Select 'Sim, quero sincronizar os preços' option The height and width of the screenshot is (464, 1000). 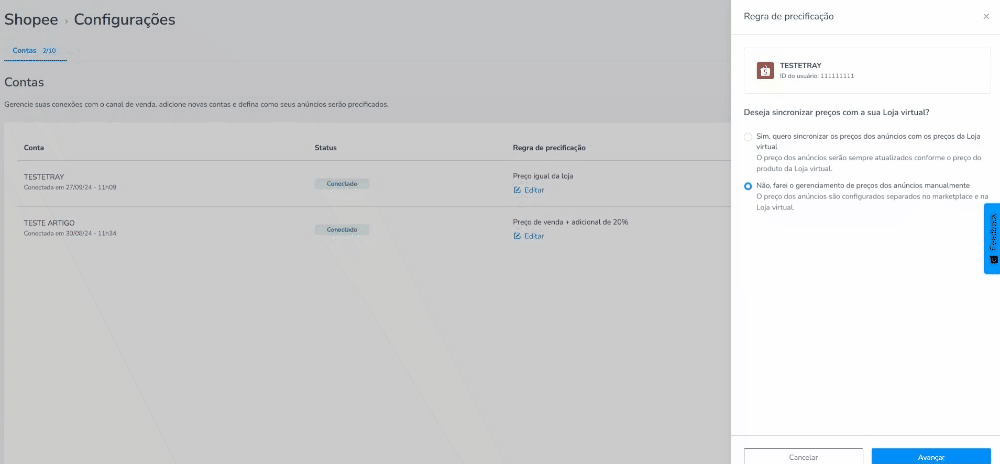click(748, 137)
